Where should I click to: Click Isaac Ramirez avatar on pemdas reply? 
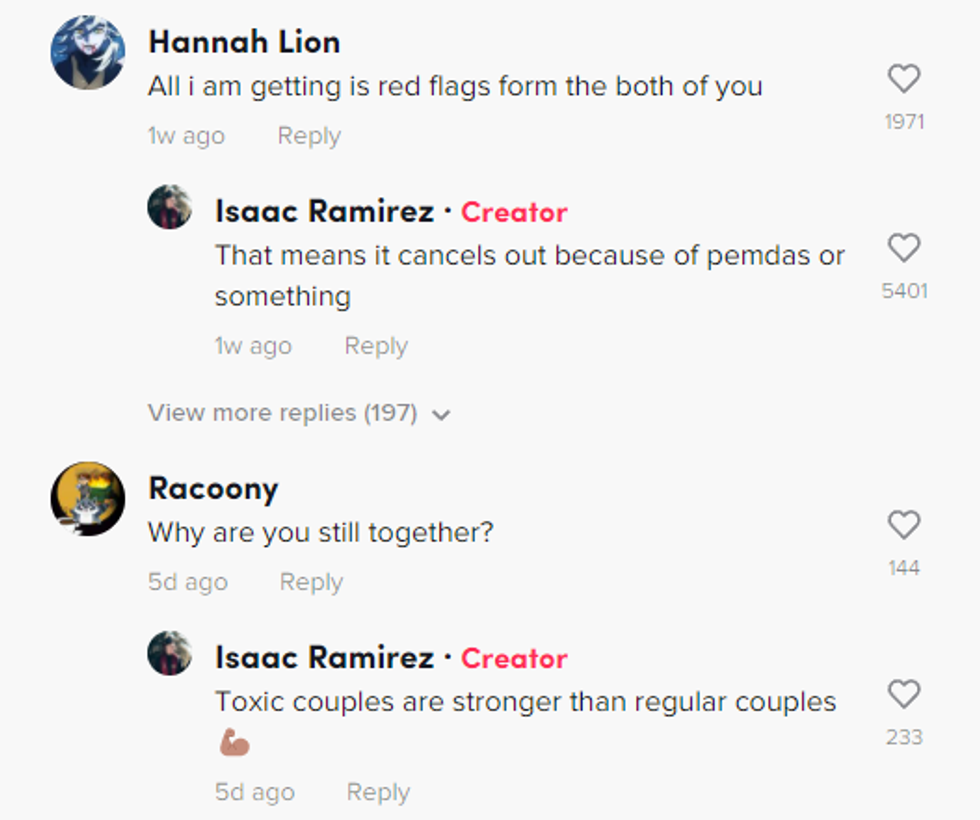pyautogui.click(x=170, y=207)
